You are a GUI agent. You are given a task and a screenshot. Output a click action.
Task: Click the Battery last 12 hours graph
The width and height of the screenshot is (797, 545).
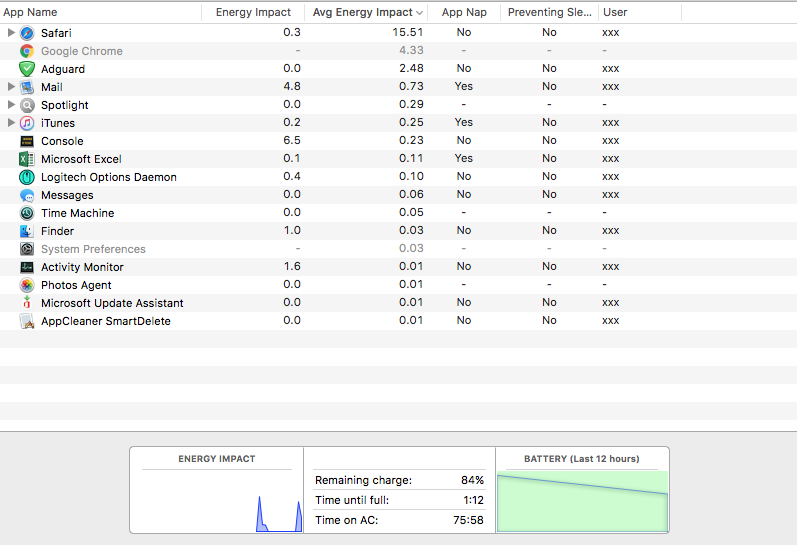(582, 501)
